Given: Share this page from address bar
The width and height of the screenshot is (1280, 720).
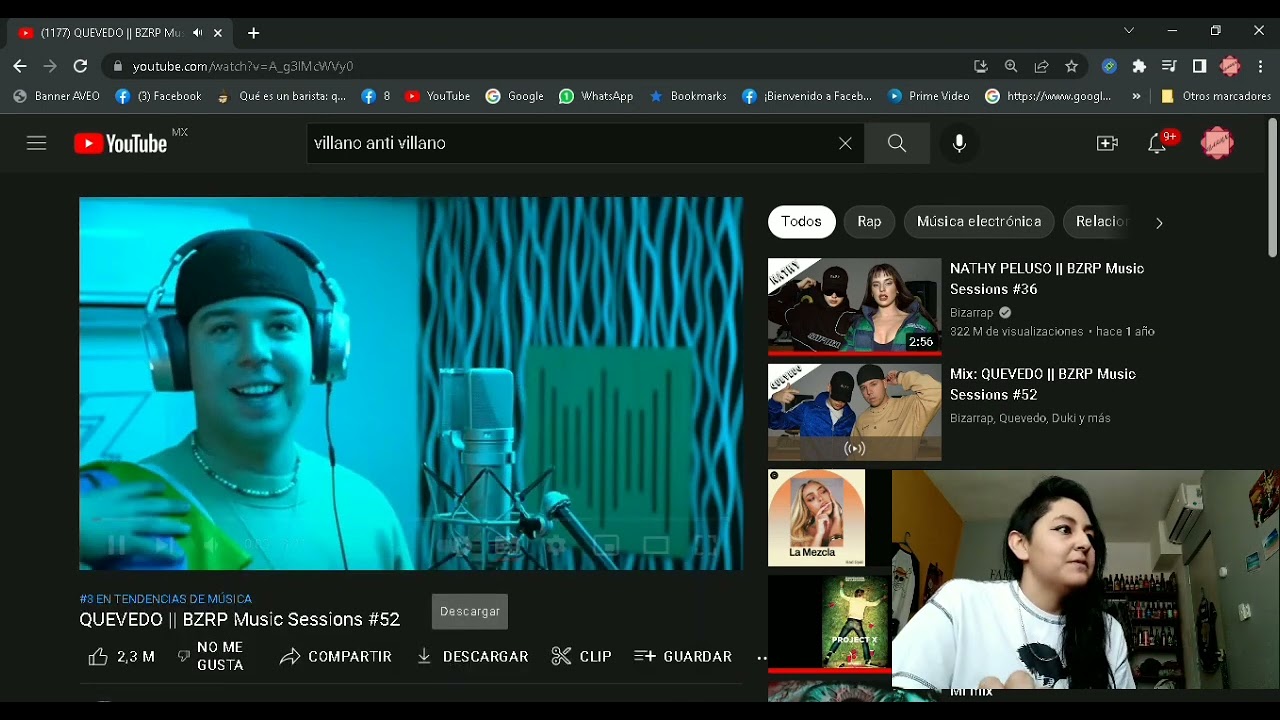Looking at the screenshot, I should (1041, 66).
